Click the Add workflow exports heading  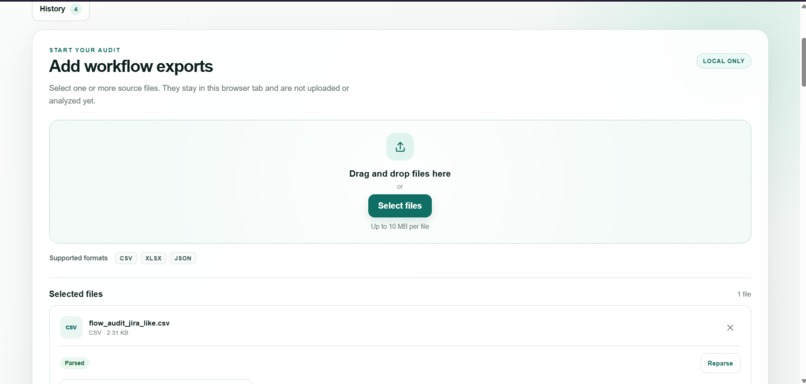click(x=131, y=66)
